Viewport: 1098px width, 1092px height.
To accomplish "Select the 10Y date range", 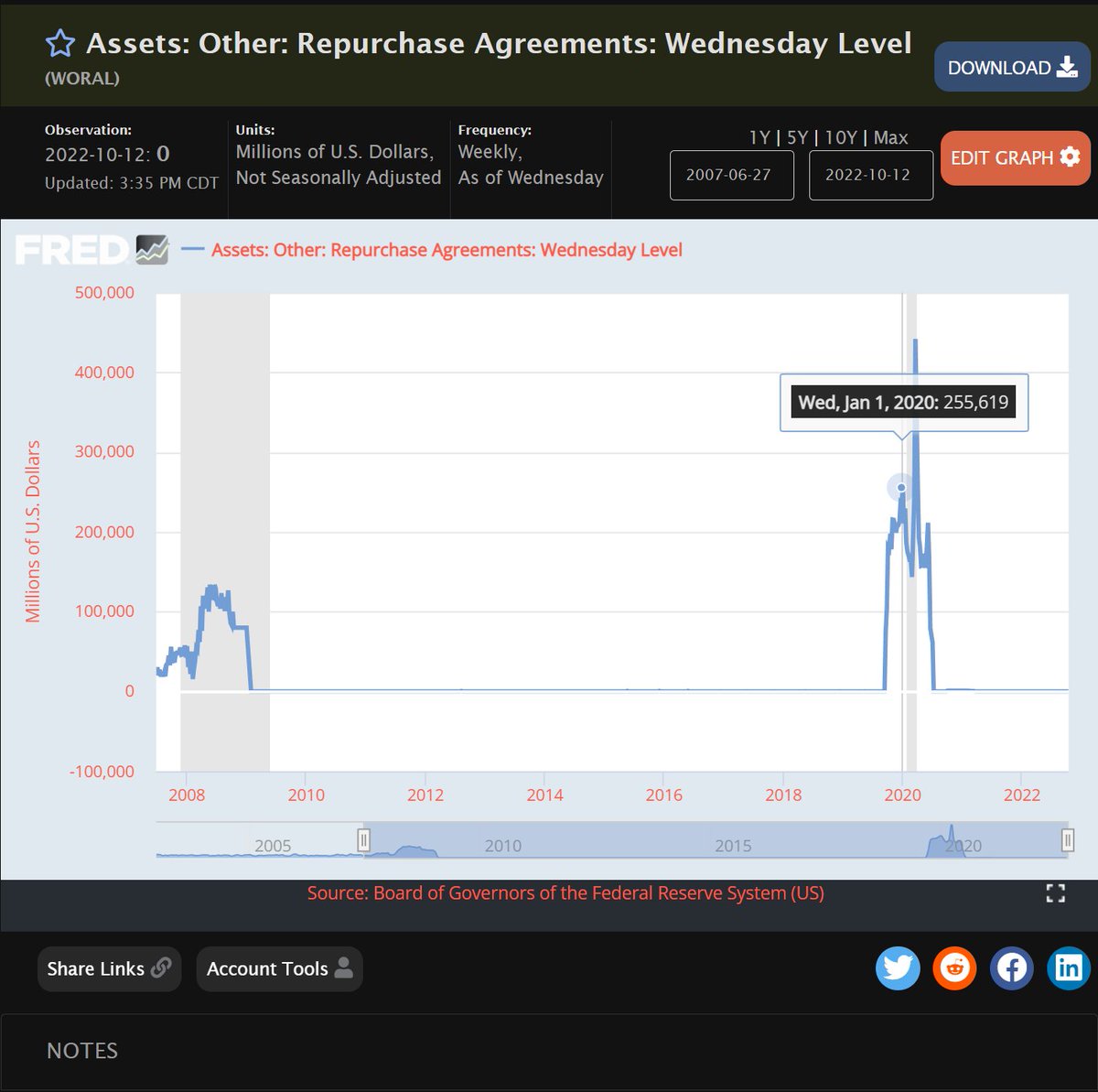I will point(841,137).
